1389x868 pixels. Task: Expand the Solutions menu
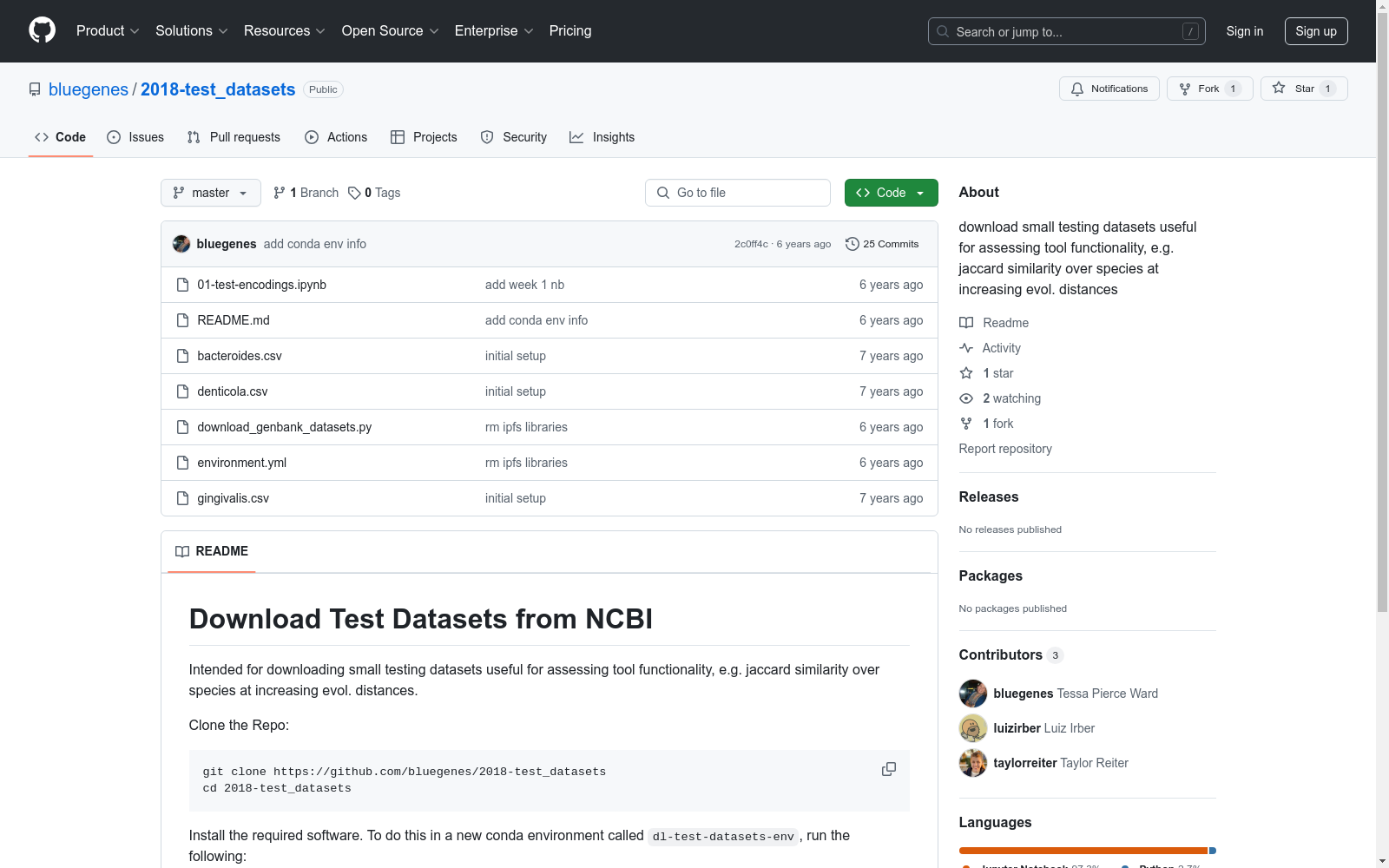pos(192,31)
